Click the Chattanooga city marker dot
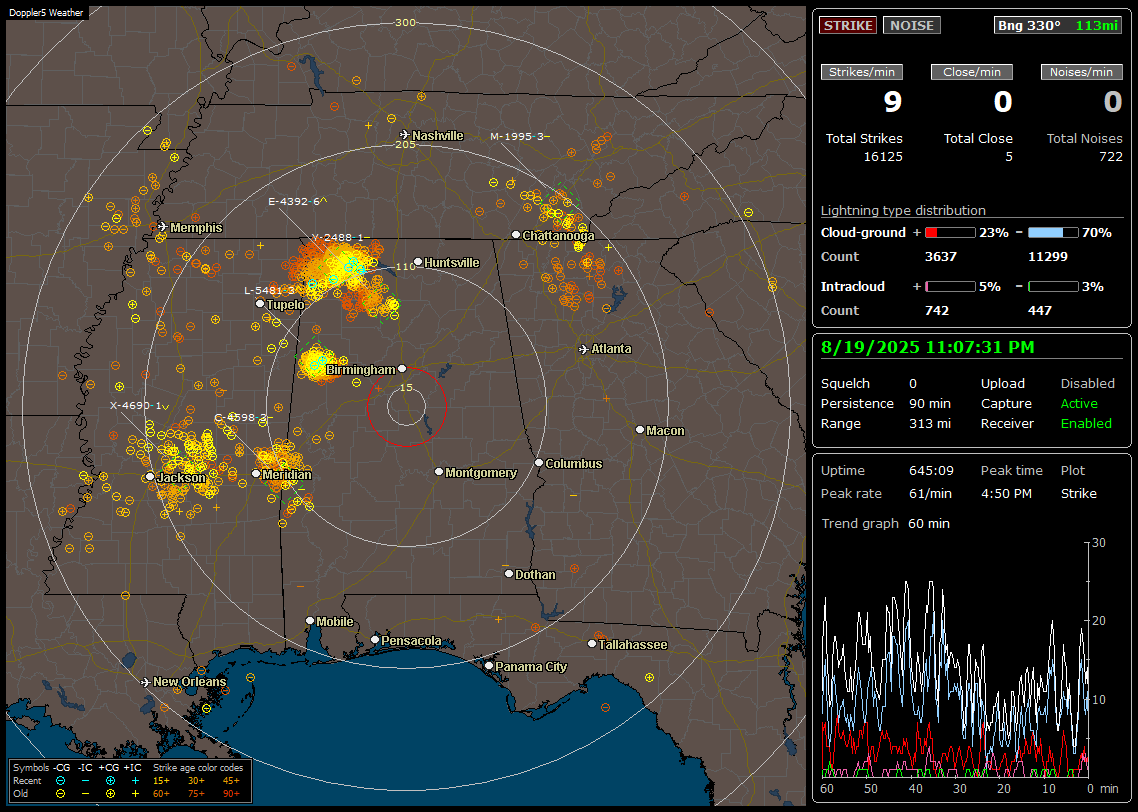The height and width of the screenshot is (812, 1138). point(515,235)
